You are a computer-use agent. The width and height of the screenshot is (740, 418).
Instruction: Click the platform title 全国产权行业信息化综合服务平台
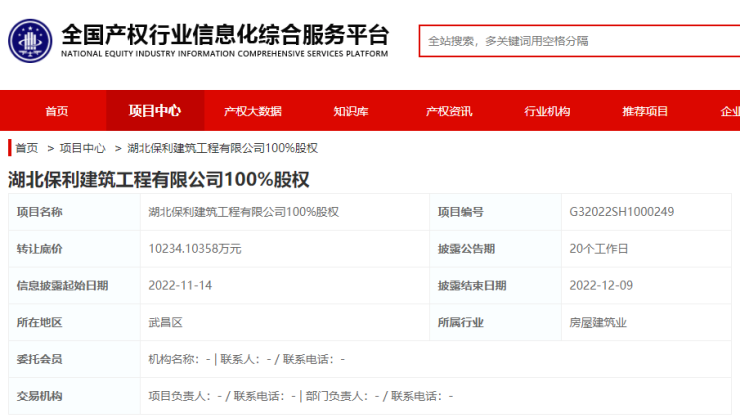(225, 34)
